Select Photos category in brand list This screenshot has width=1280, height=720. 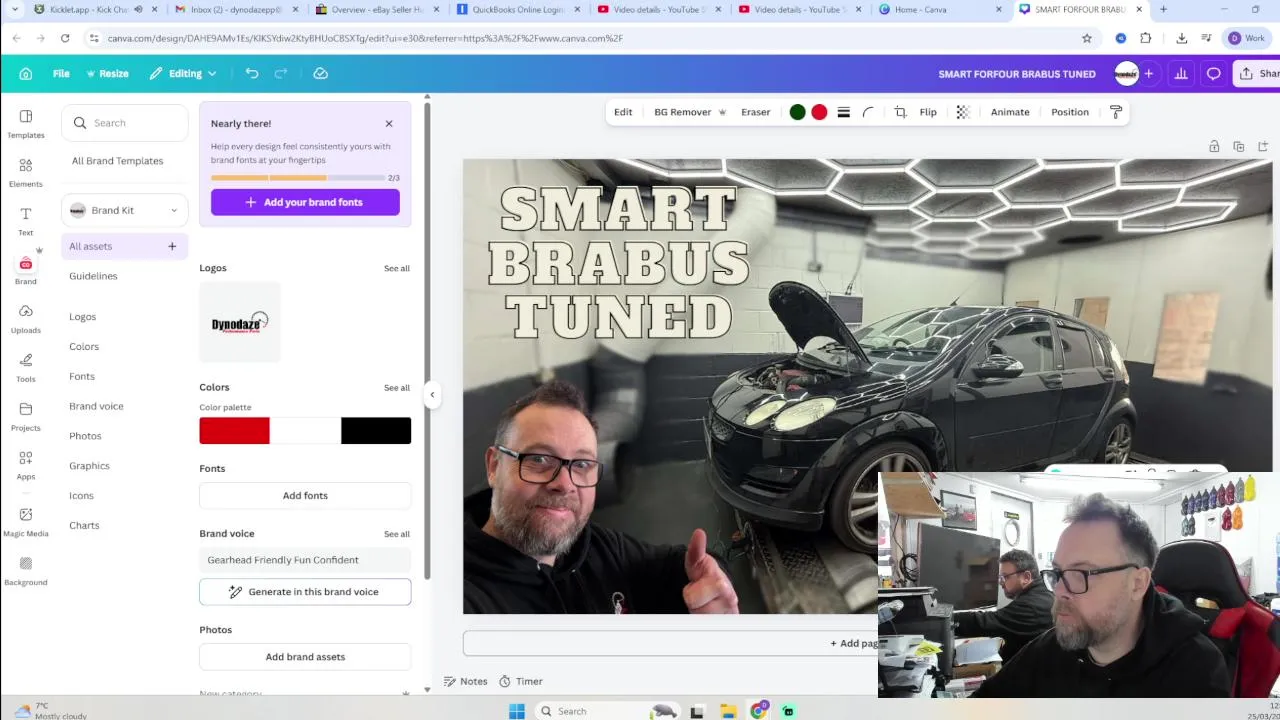click(85, 436)
